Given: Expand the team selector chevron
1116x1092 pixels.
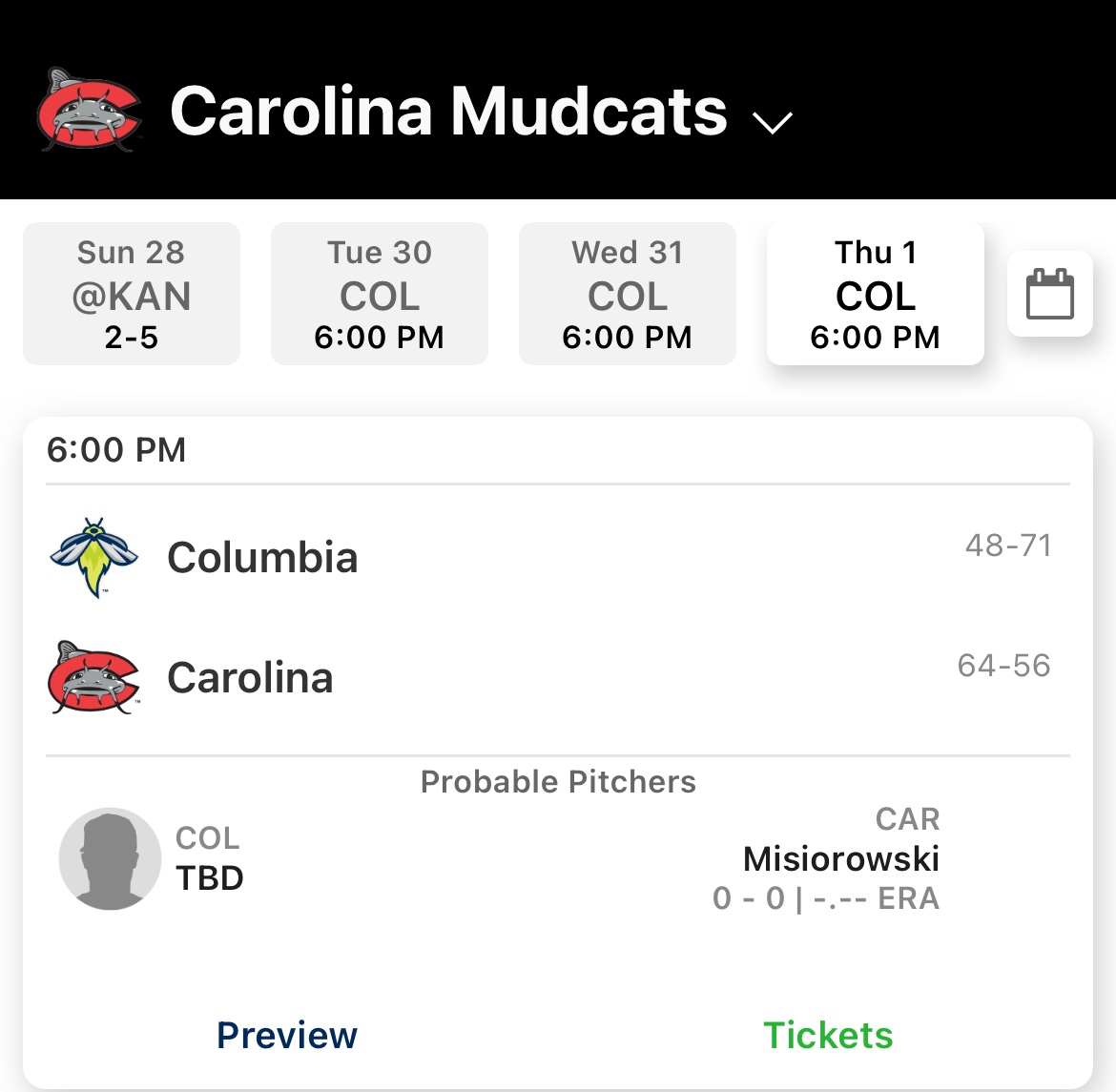Looking at the screenshot, I should pyautogui.click(x=772, y=122).
